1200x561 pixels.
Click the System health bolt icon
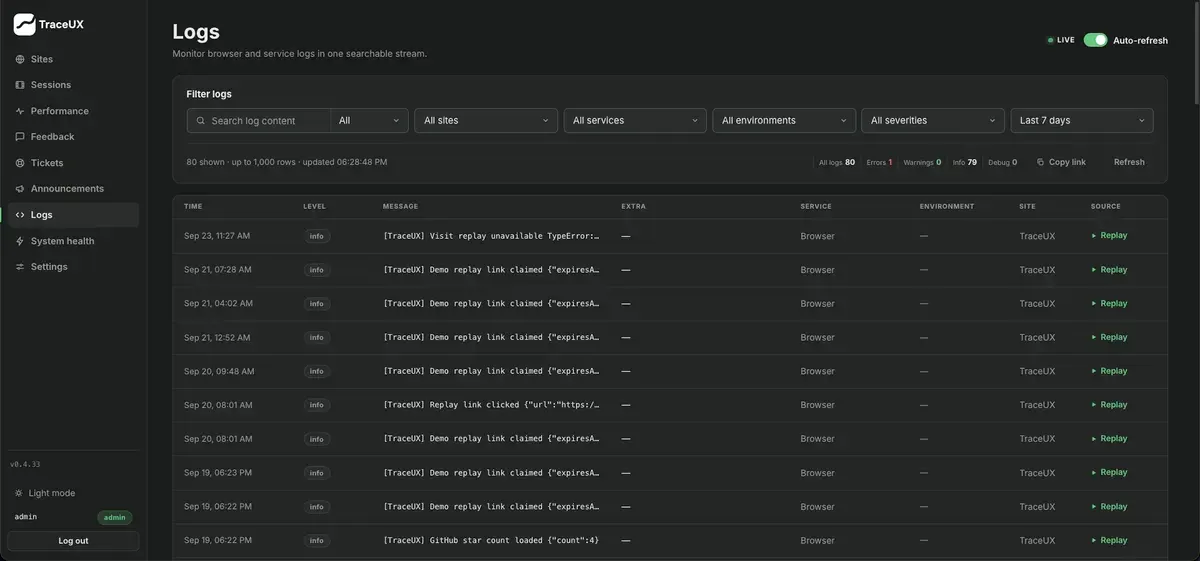pos(20,241)
